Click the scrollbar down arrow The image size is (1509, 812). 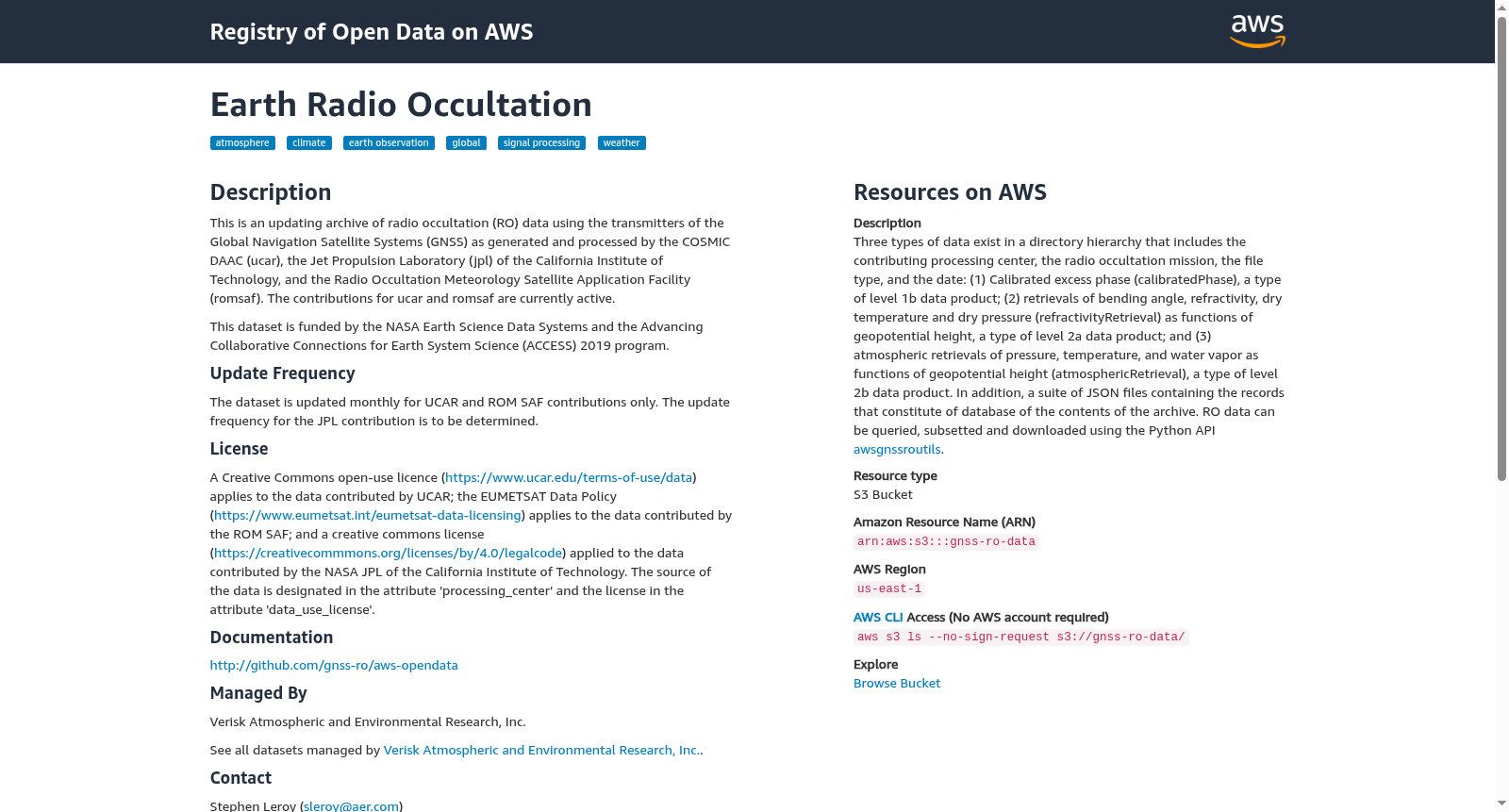coord(1501,804)
